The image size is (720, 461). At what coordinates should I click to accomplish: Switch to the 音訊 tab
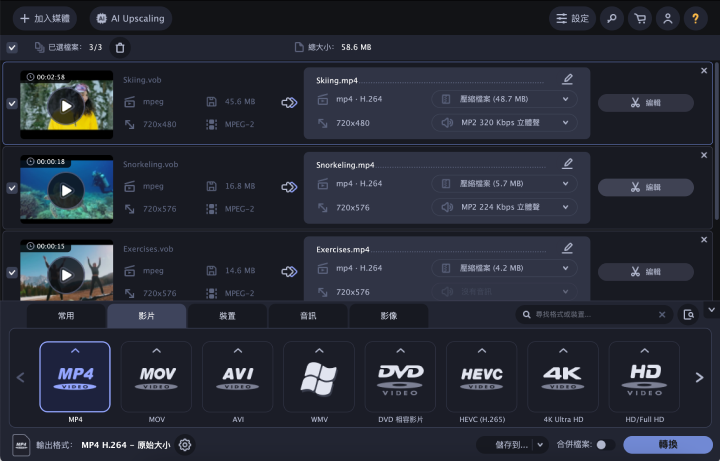(308, 316)
